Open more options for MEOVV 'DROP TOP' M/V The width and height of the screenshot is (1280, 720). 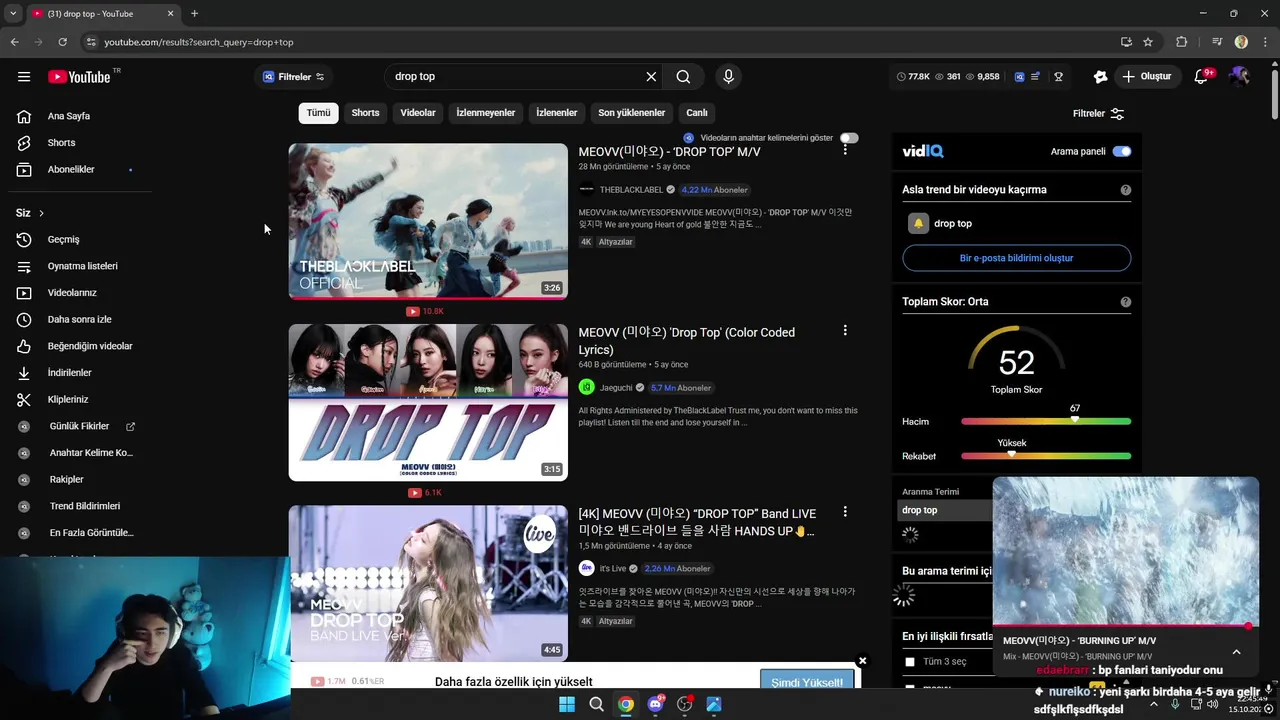pos(845,149)
